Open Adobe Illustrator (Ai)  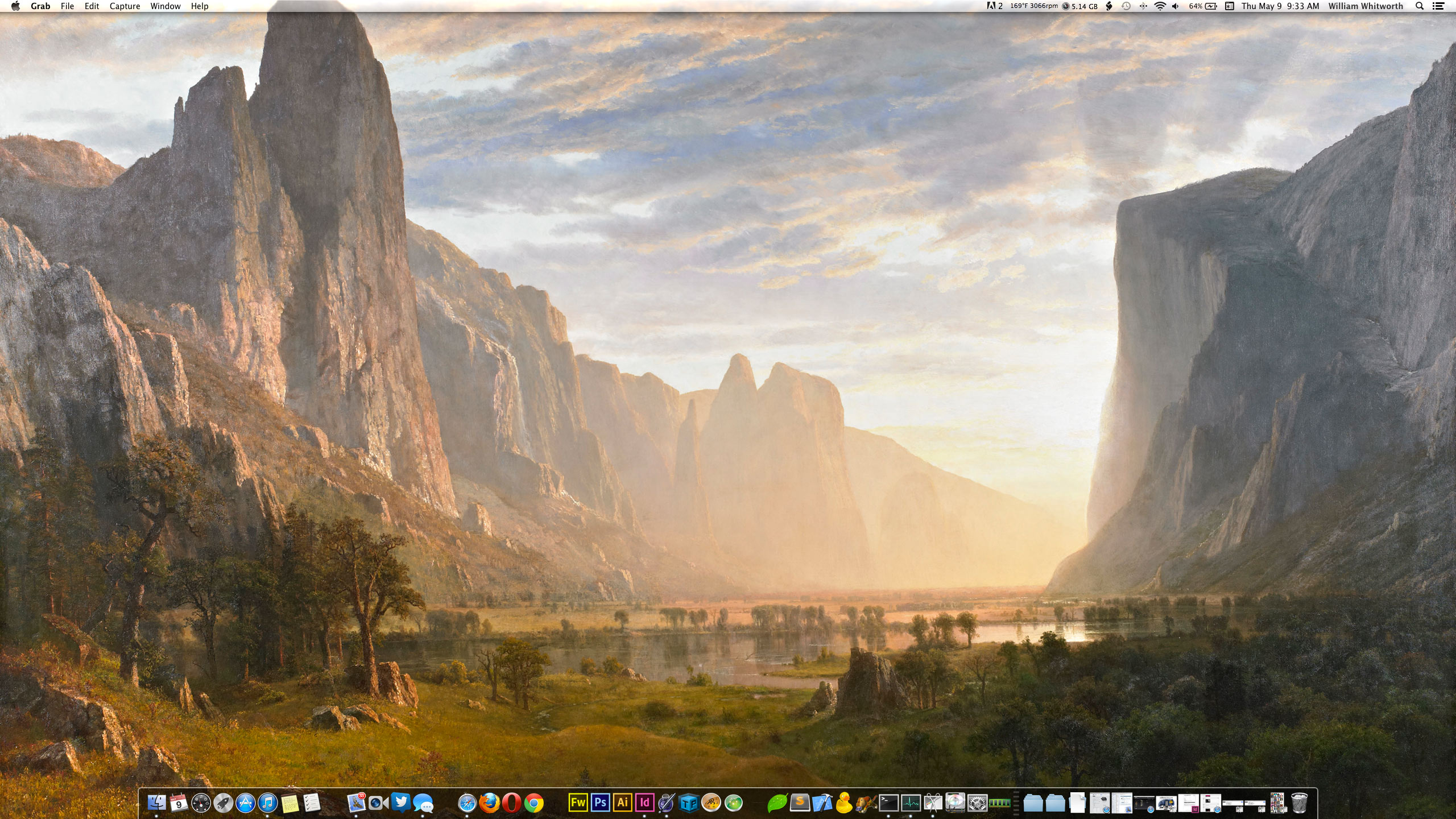coord(622,803)
